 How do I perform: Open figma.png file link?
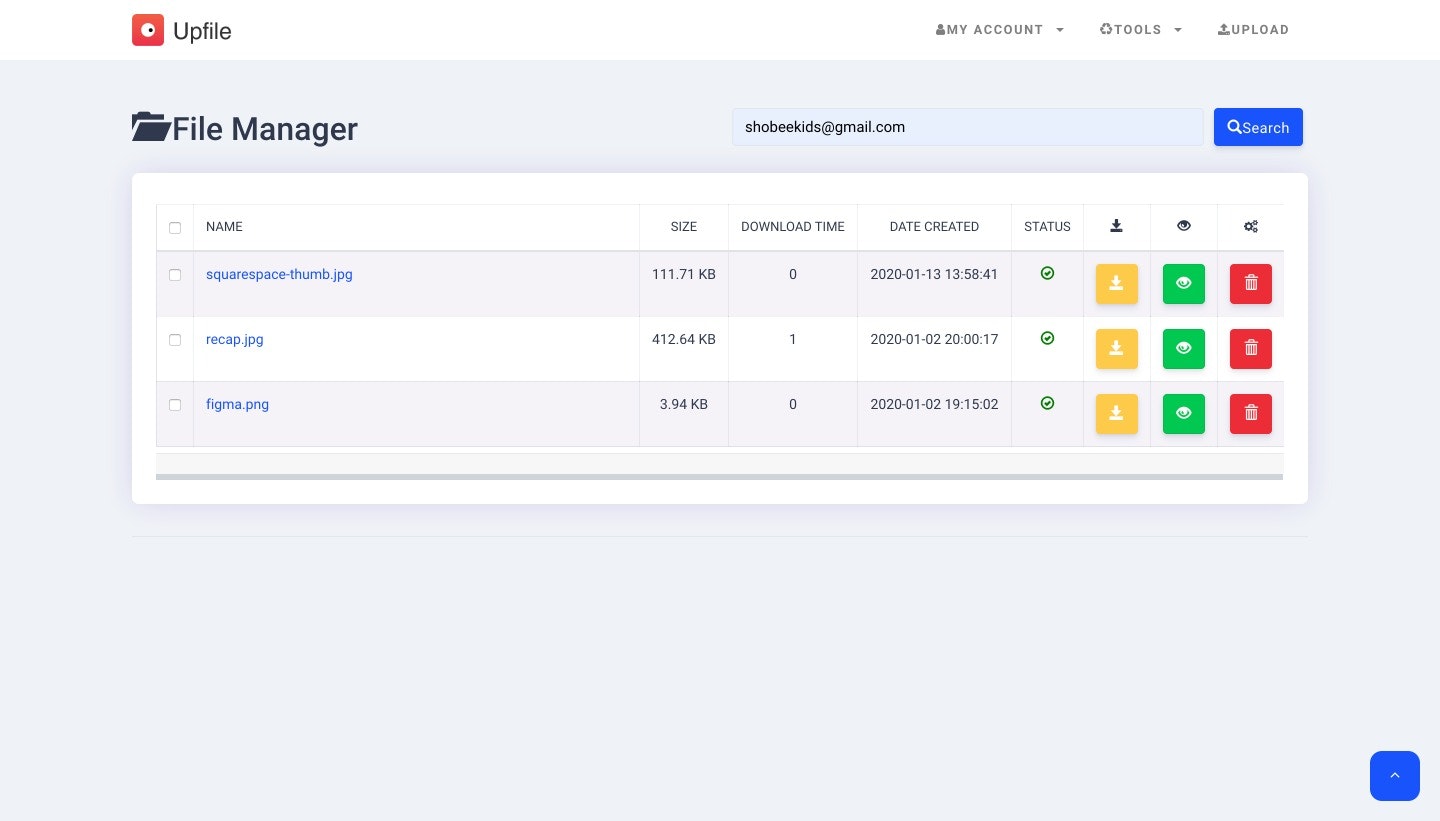pos(237,404)
